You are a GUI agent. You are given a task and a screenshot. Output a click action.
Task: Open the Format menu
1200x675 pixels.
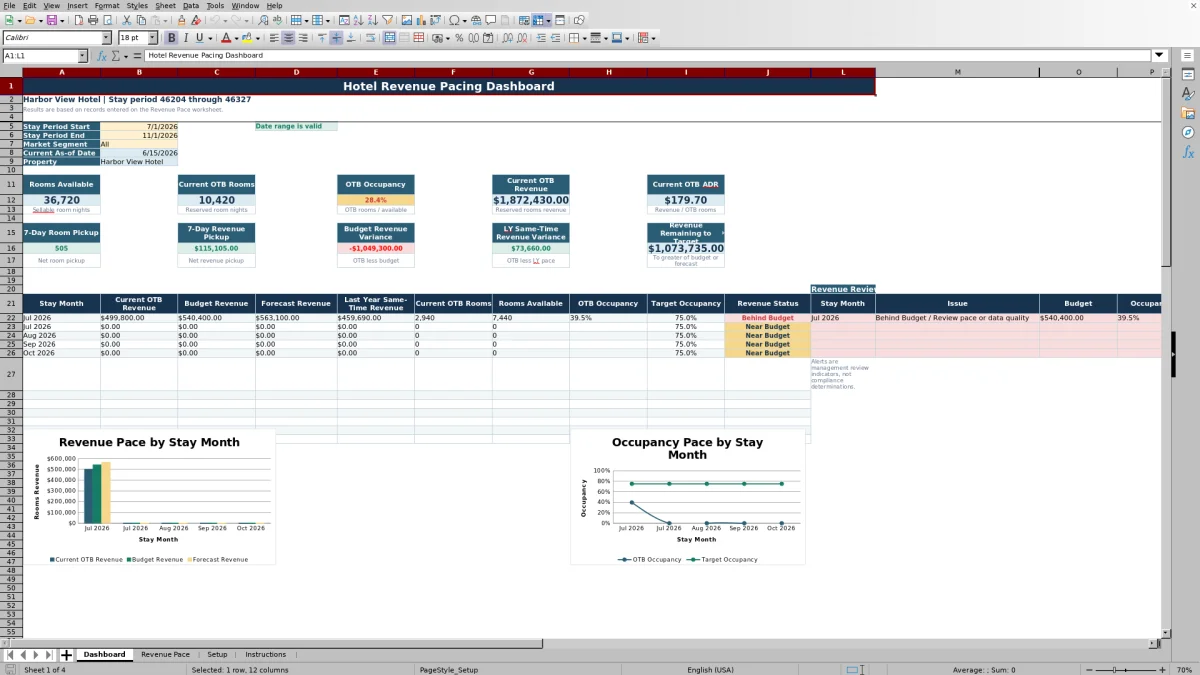[106, 5]
